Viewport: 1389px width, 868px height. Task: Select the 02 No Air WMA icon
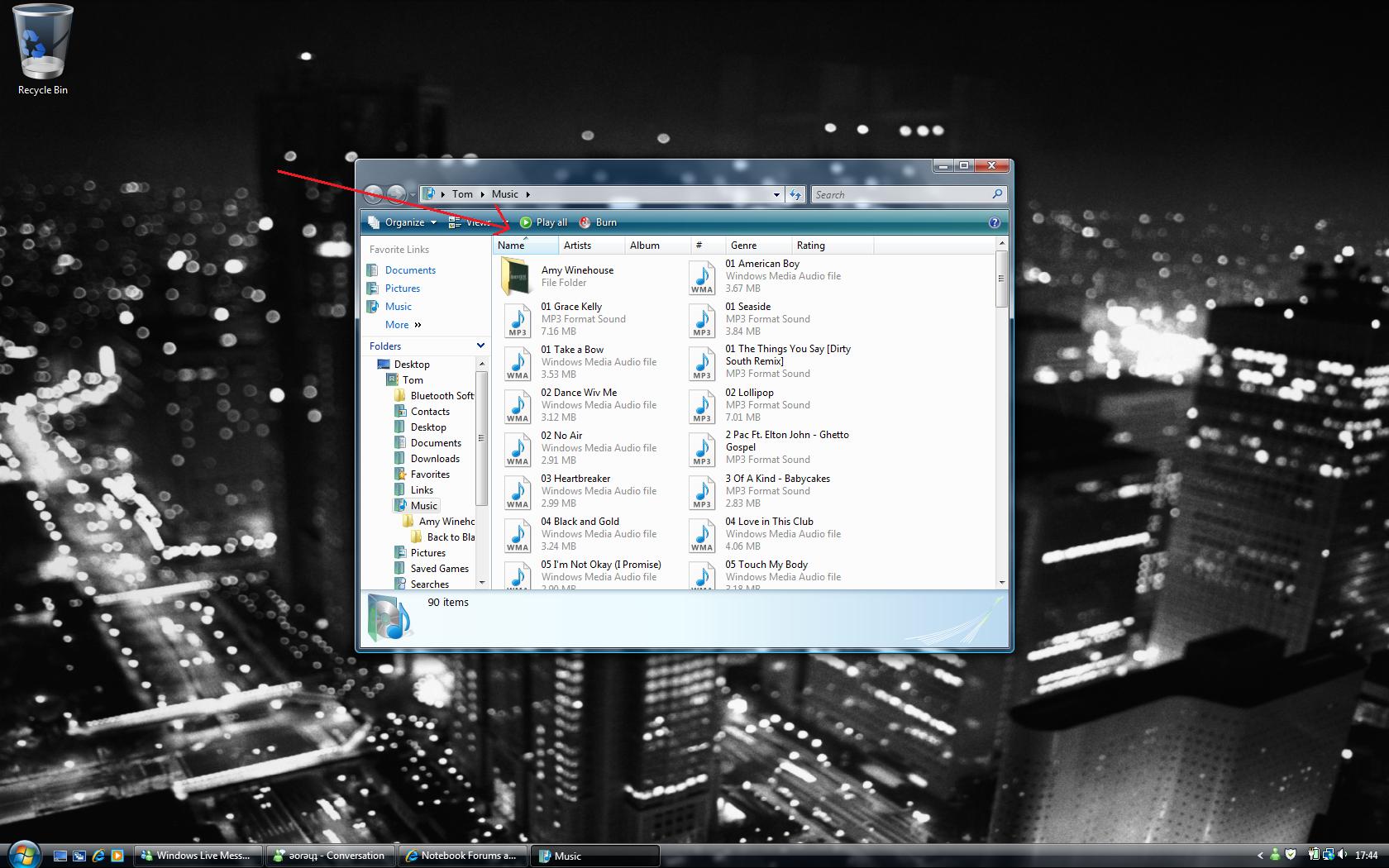[x=518, y=448]
